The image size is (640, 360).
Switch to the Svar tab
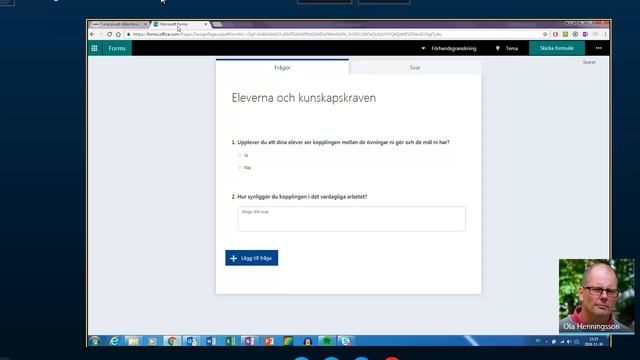tap(415, 68)
